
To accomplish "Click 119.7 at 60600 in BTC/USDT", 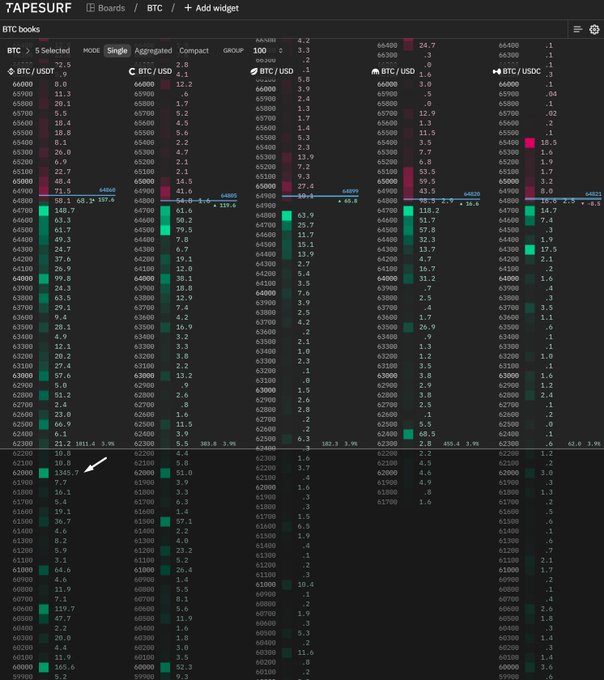I will [64, 609].
